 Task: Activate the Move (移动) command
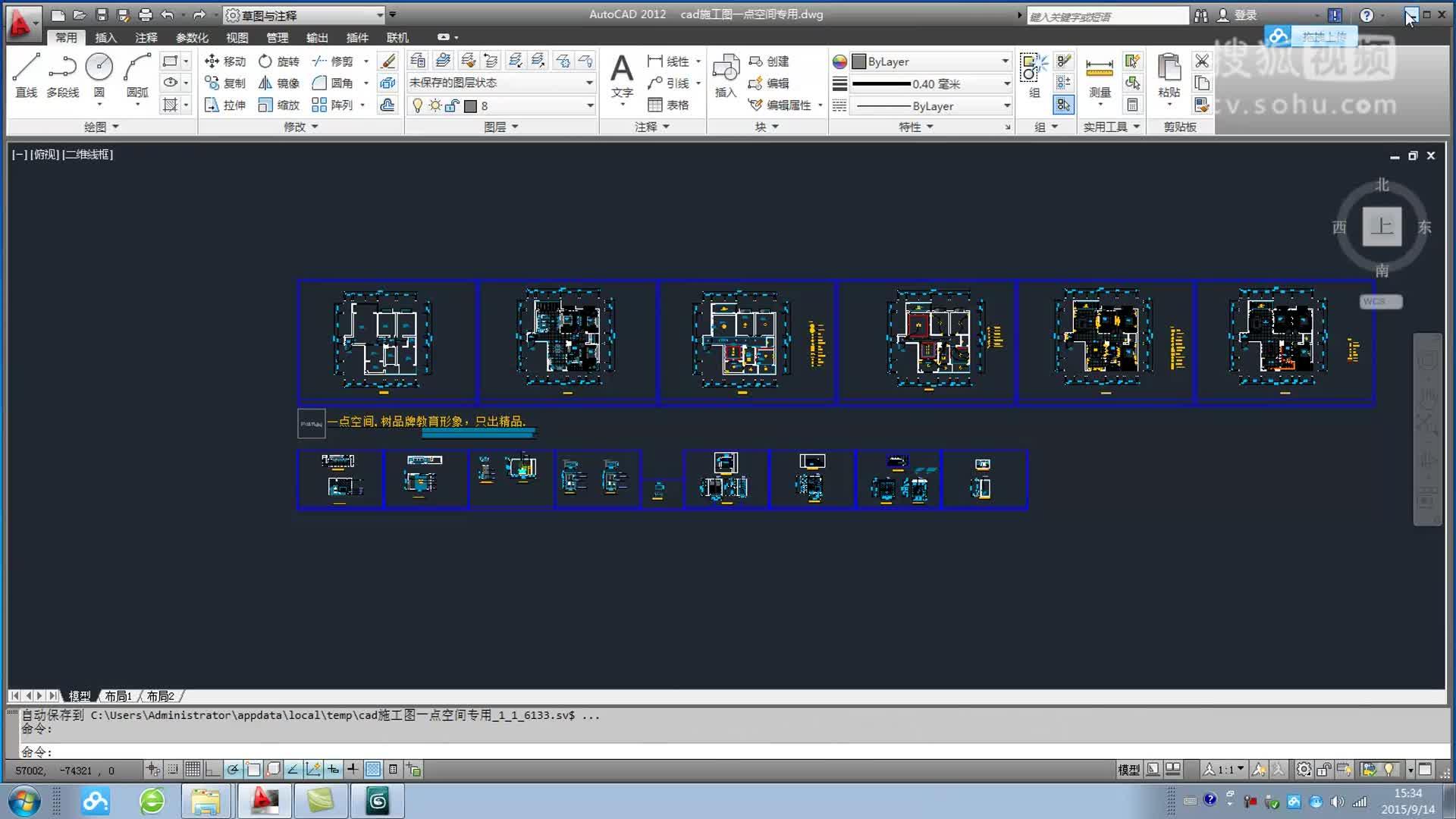(x=225, y=61)
